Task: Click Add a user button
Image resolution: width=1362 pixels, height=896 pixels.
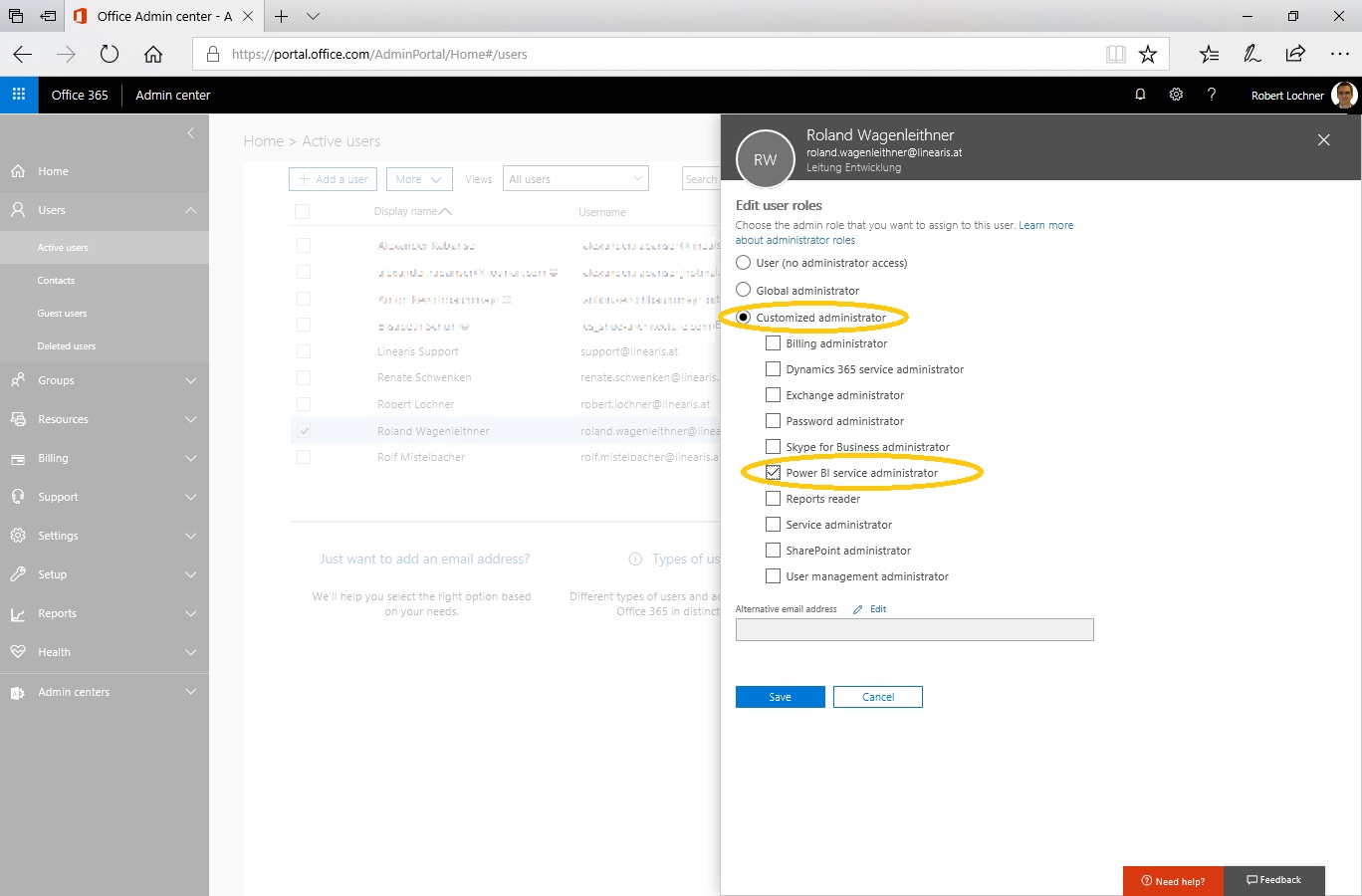Action: click(x=333, y=179)
